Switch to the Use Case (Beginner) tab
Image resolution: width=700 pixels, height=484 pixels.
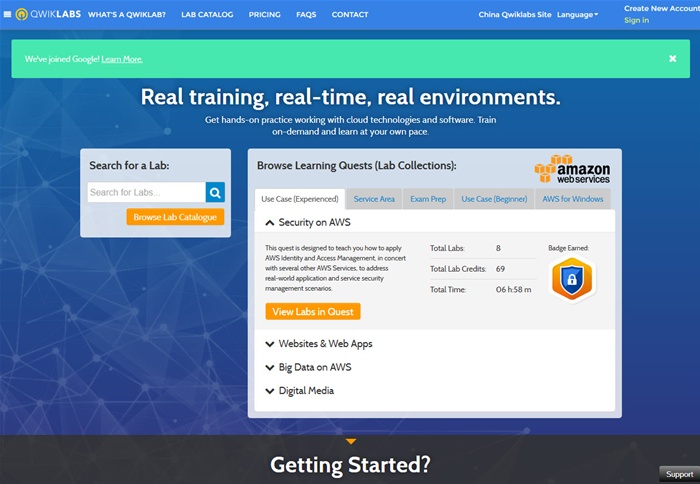(x=494, y=199)
